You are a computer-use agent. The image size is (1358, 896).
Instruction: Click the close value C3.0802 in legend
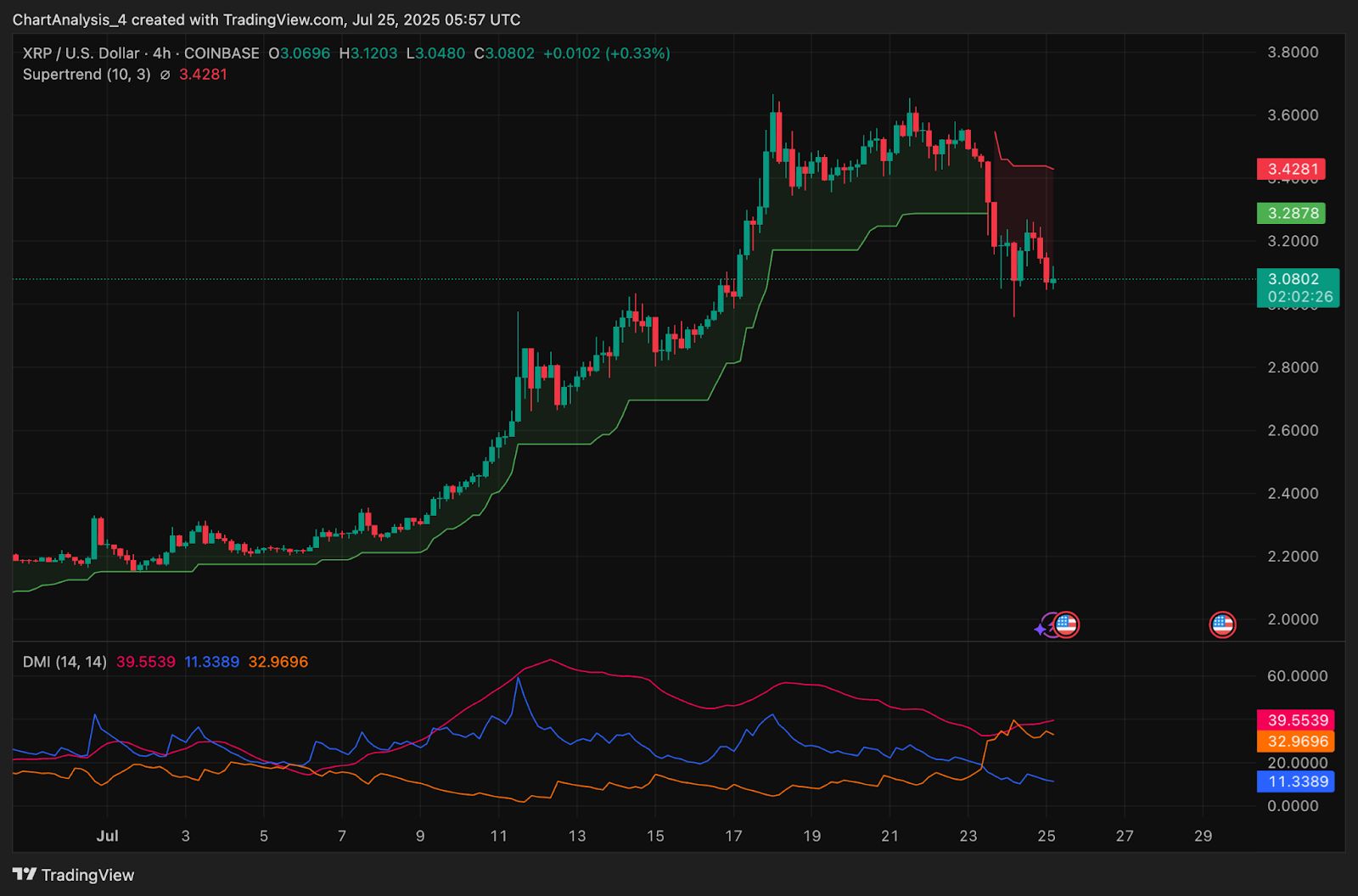[504, 53]
